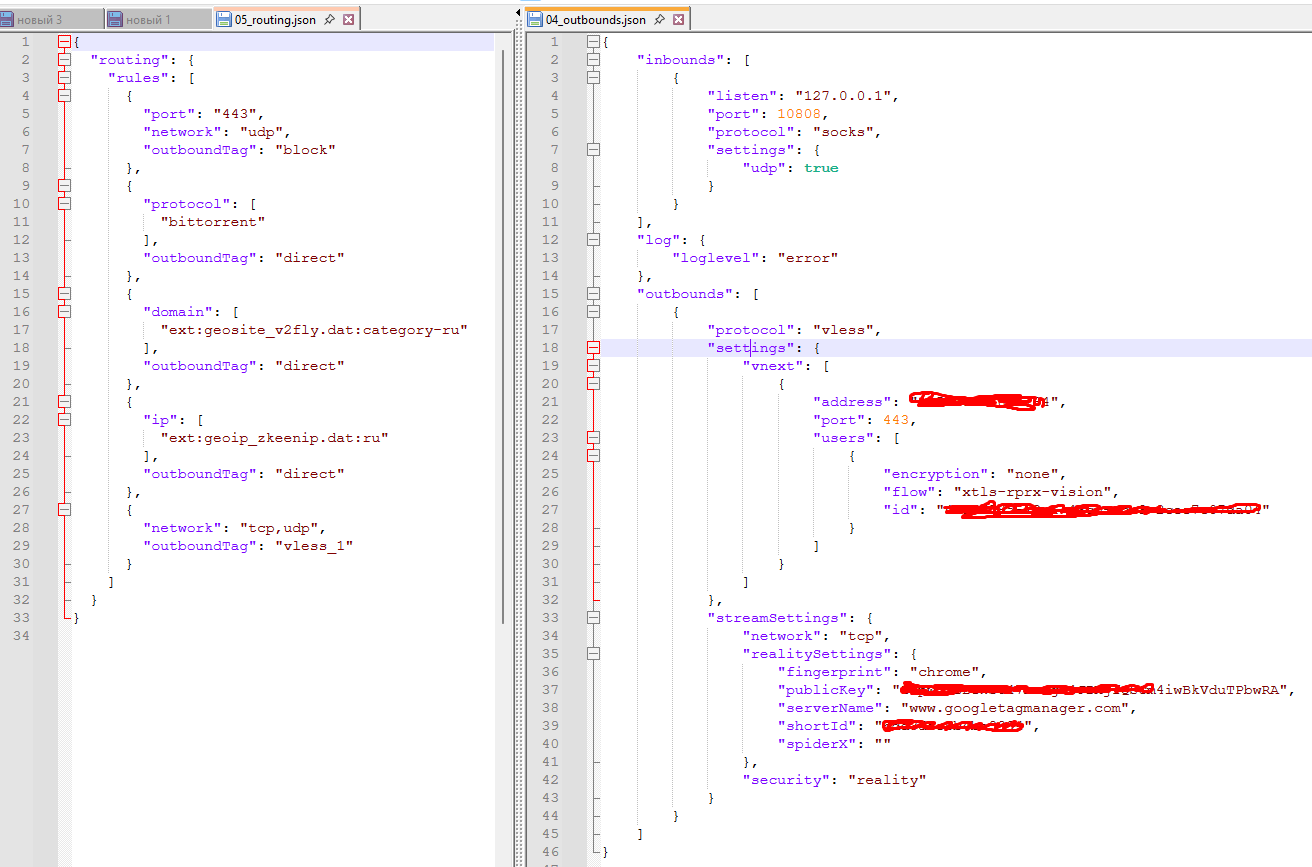
Task: Fold the "realitySettings" block
Action: [593, 654]
